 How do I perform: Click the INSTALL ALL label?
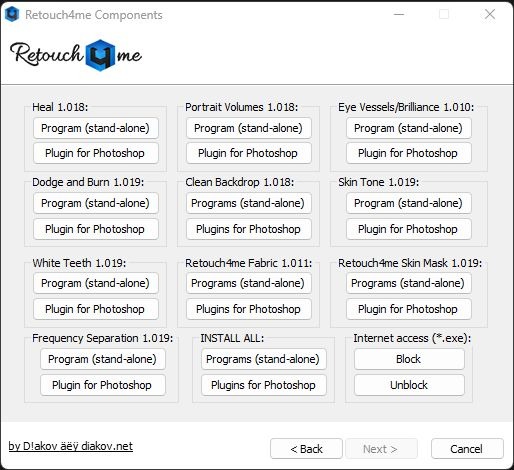pos(232,338)
